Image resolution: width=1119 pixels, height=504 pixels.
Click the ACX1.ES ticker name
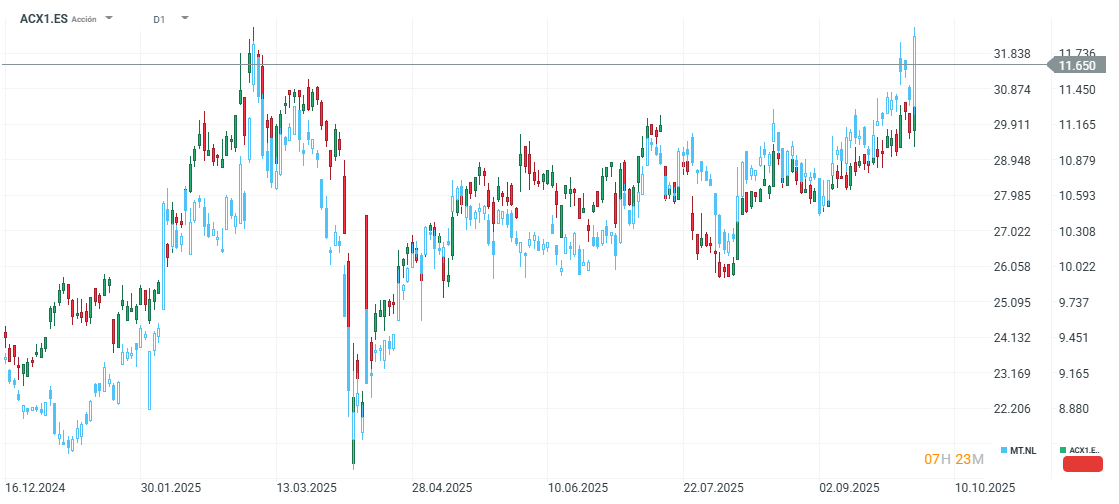click(44, 18)
